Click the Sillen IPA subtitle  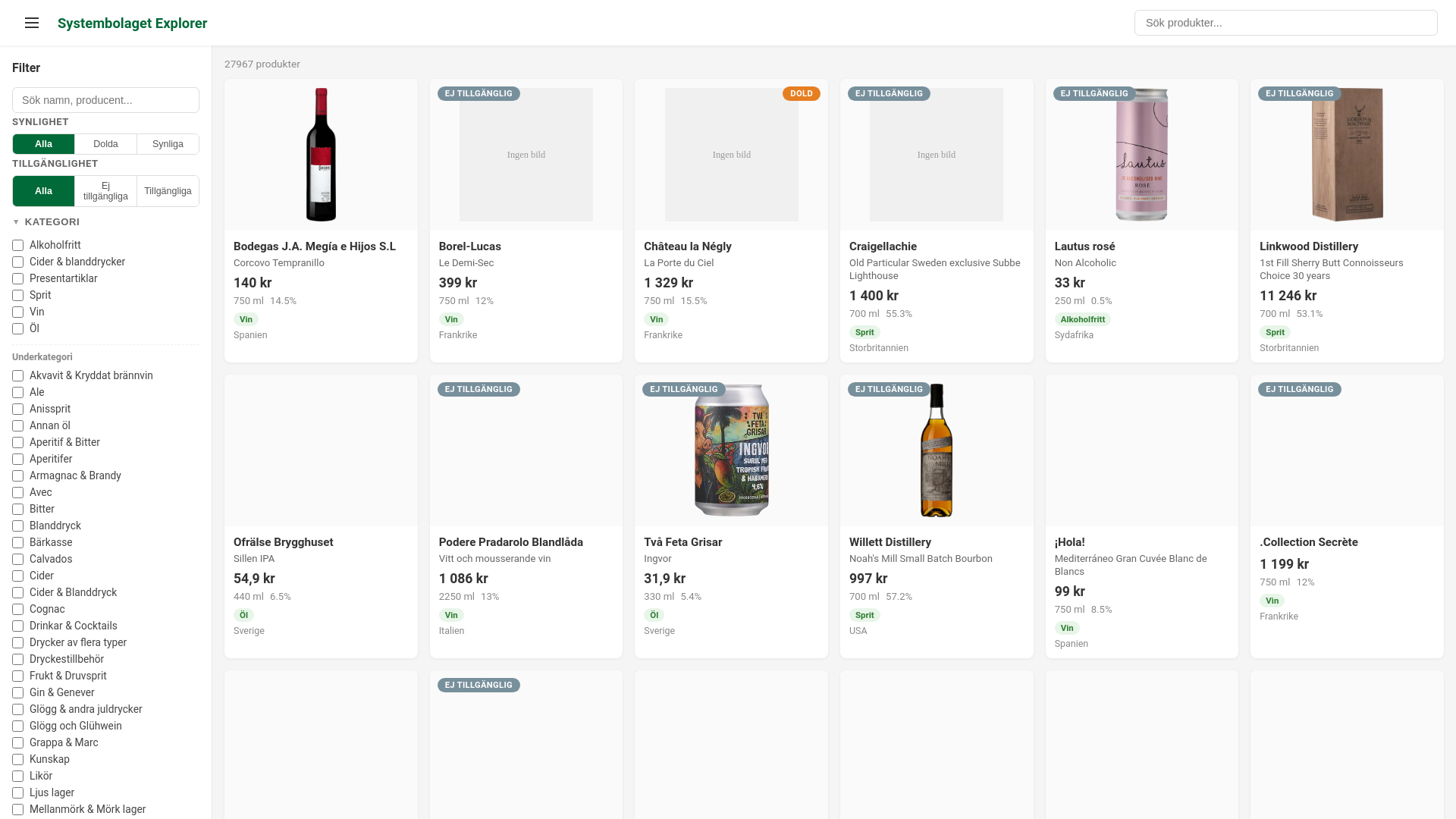tap(254, 559)
